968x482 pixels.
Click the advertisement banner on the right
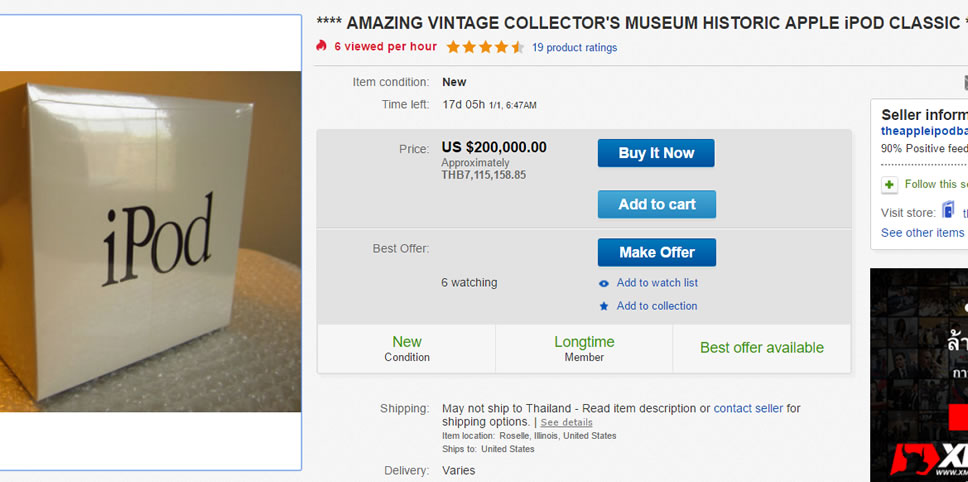[919, 375]
